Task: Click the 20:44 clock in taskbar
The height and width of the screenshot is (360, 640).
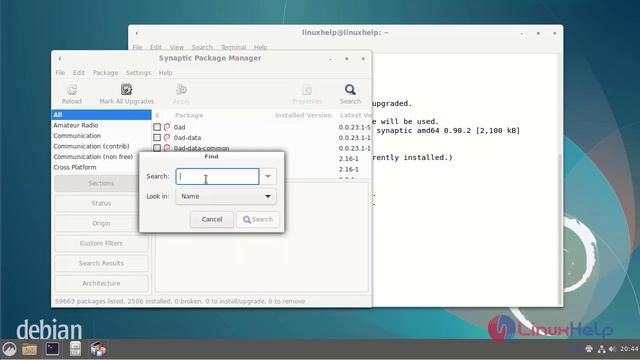Action: [629, 349]
